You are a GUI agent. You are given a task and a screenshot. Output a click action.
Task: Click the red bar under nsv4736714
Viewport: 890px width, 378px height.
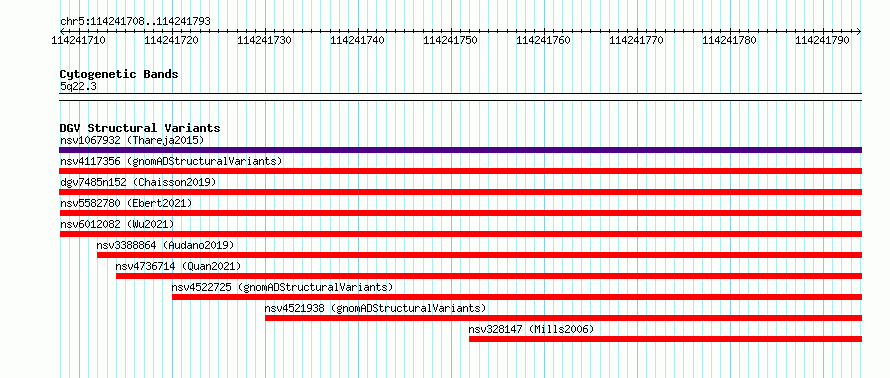(x=489, y=276)
